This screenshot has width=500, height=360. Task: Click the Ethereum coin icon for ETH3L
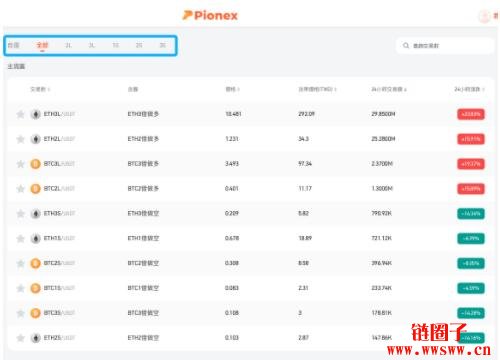(35, 114)
